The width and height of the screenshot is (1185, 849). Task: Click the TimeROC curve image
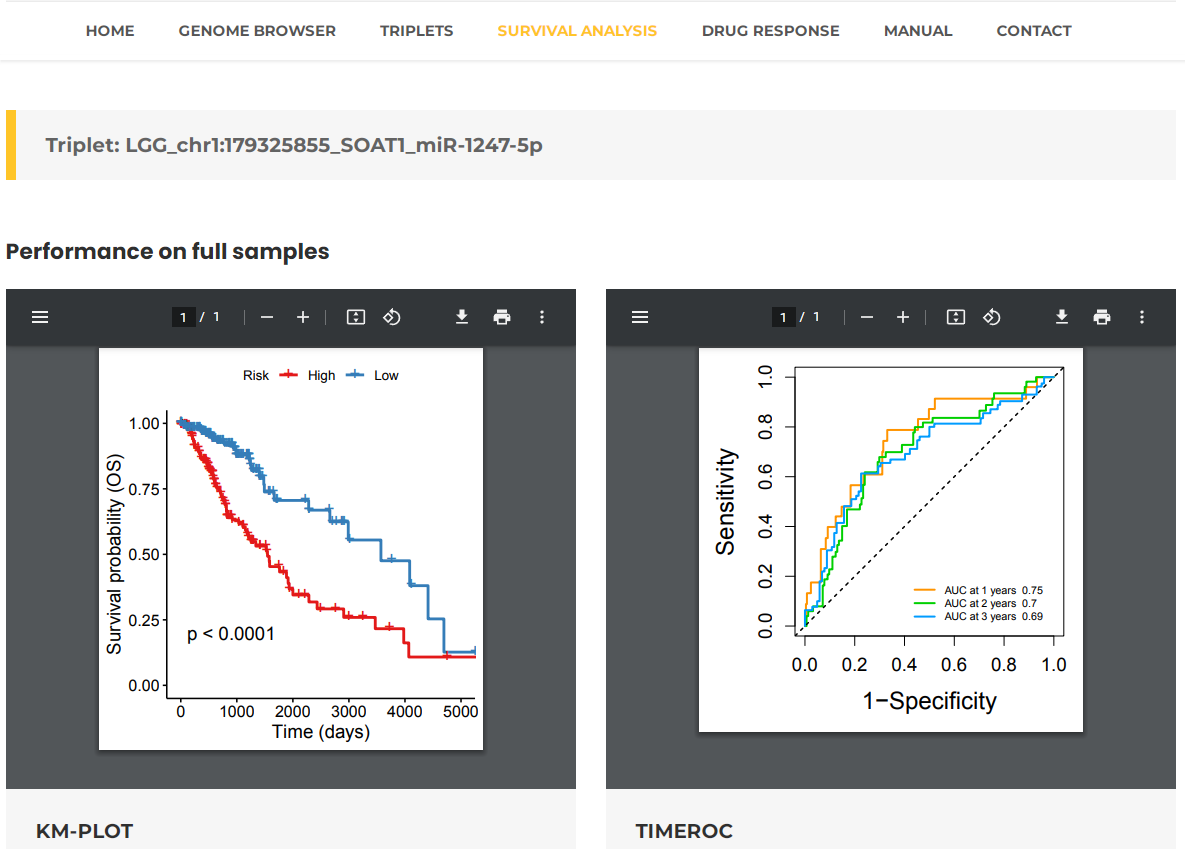[x=891, y=540]
